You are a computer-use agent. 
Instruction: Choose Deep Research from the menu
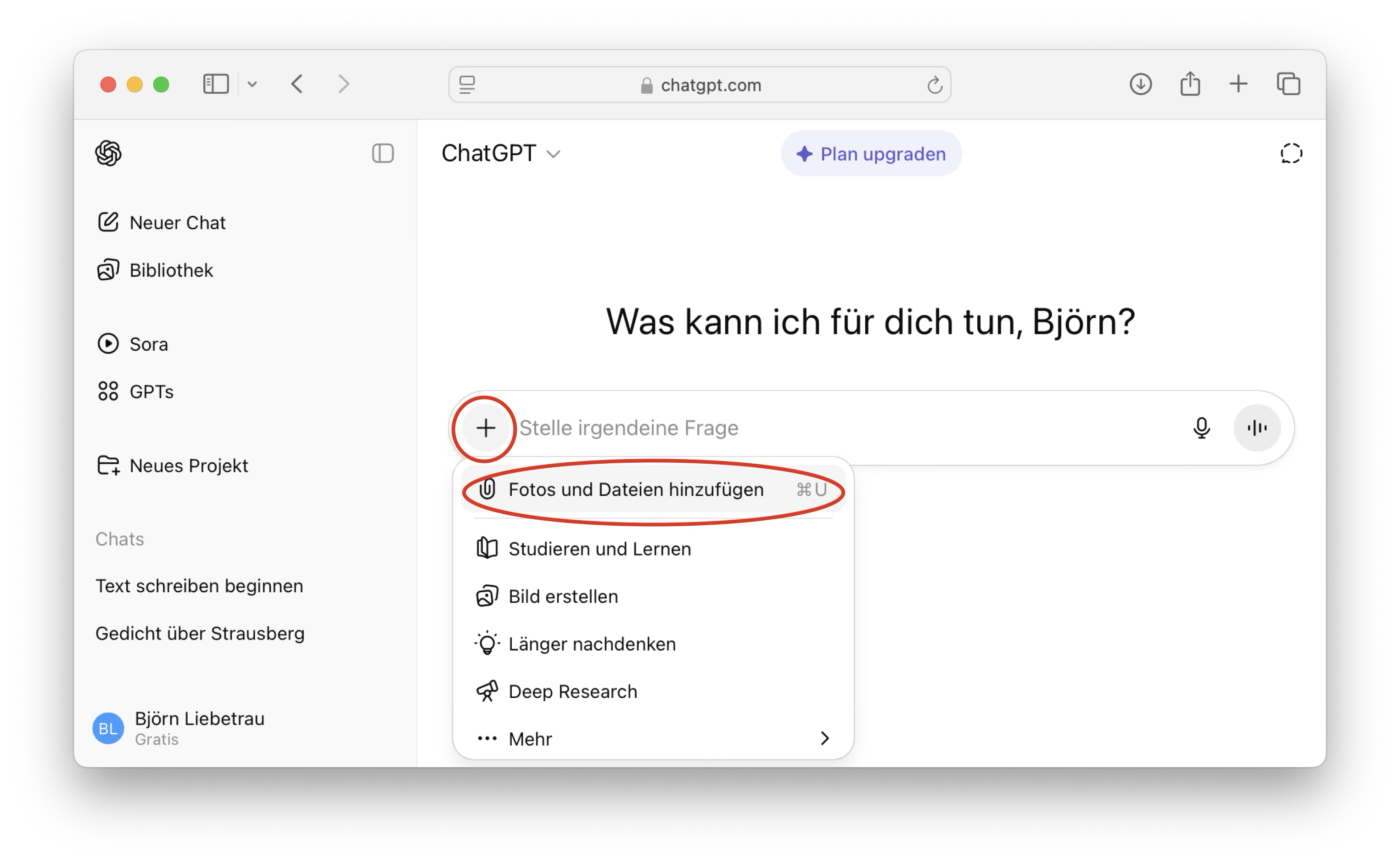click(572, 691)
